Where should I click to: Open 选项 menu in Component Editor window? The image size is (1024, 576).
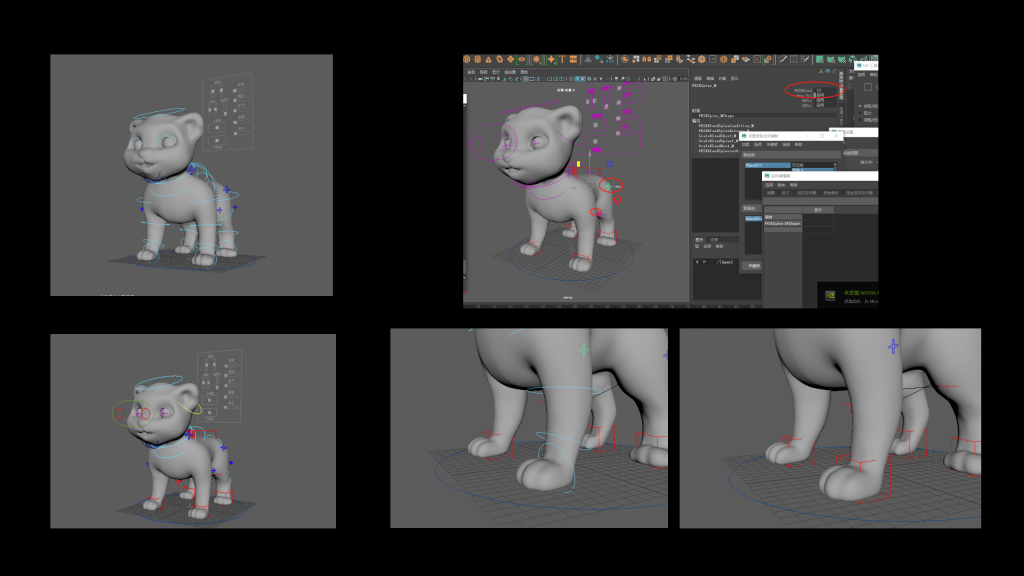click(769, 185)
